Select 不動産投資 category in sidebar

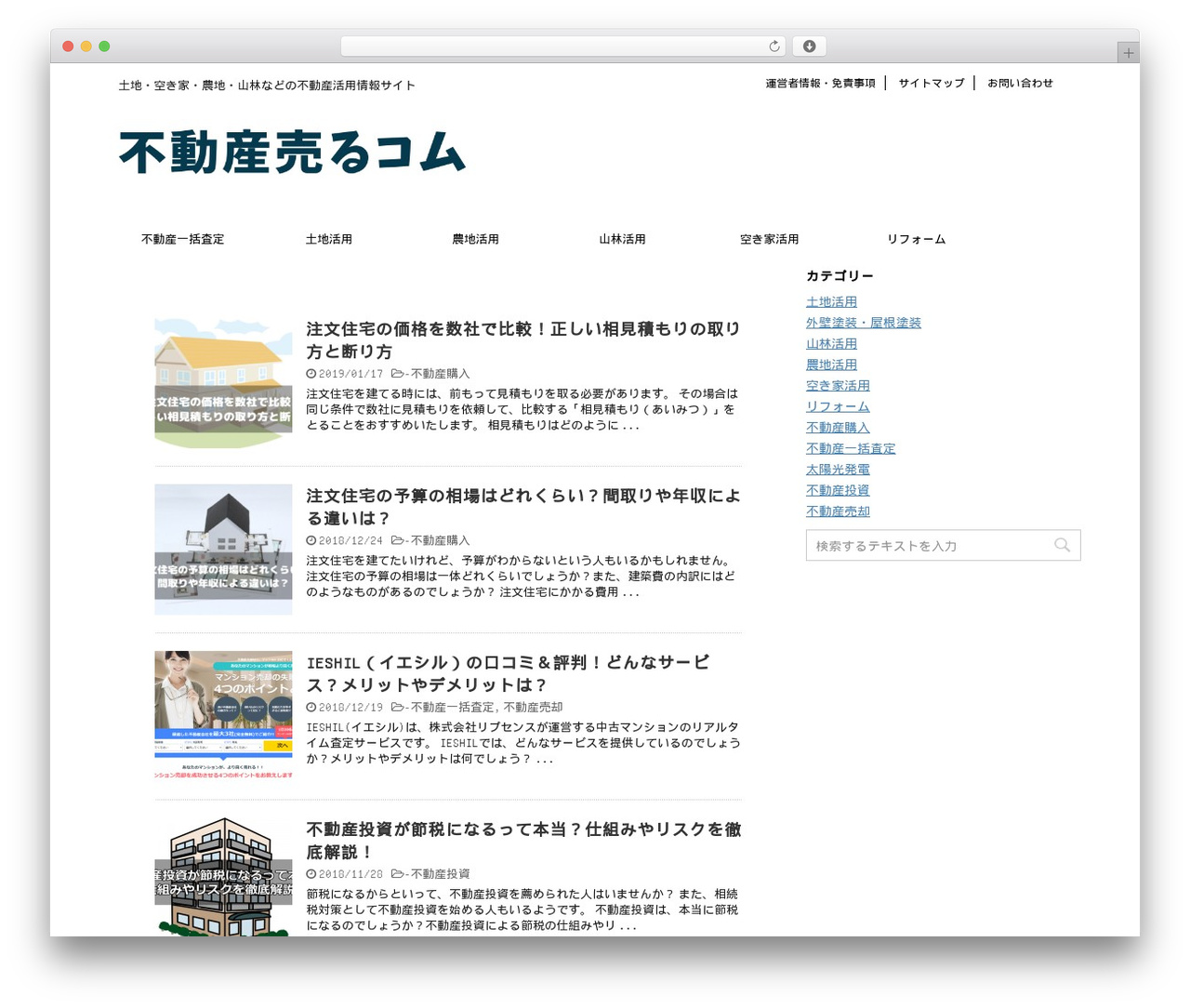point(838,490)
